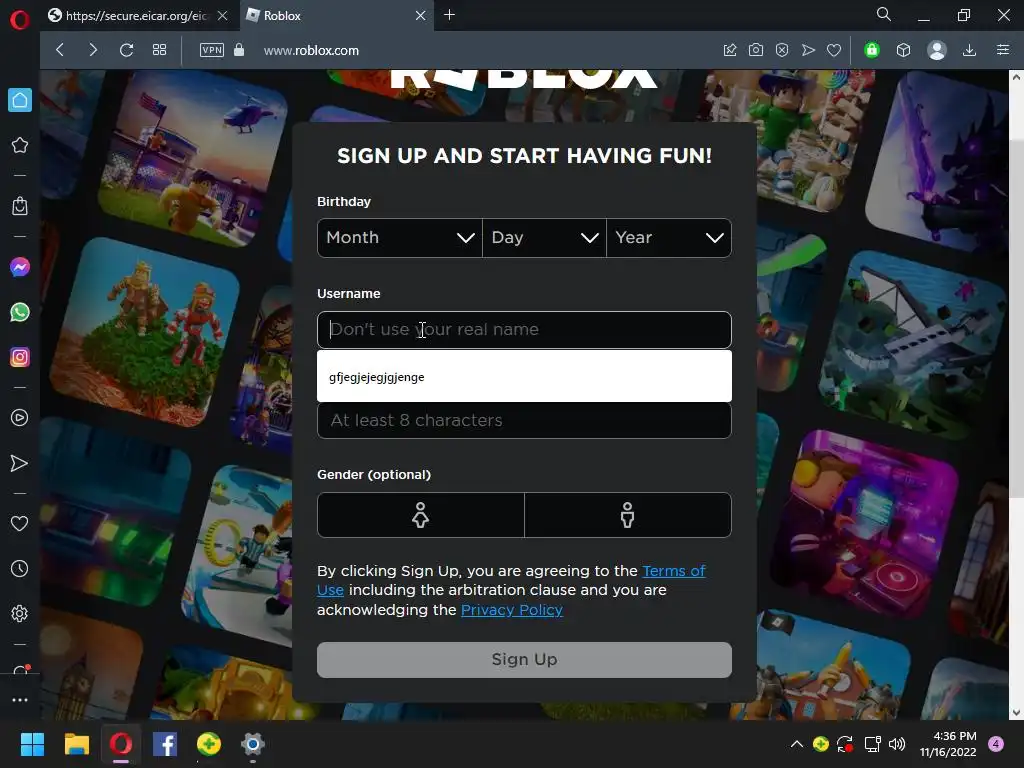
Task: Focus the Username input field
Action: point(524,330)
